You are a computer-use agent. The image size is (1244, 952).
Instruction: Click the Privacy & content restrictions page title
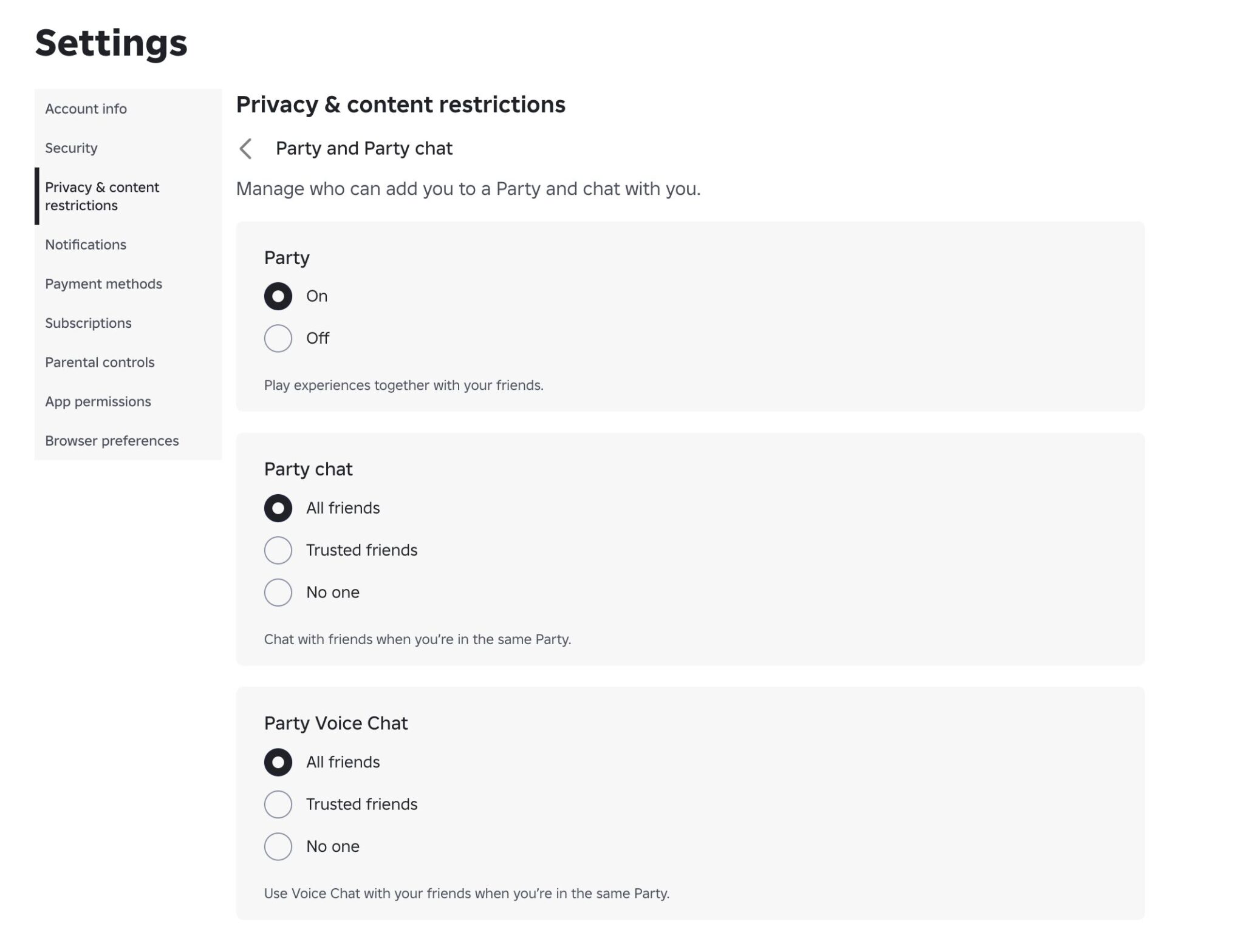tap(401, 105)
